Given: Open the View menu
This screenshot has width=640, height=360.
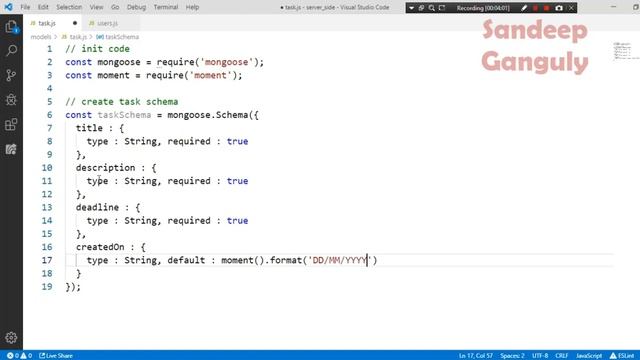Looking at the screenshot, I should click(96, 7).
